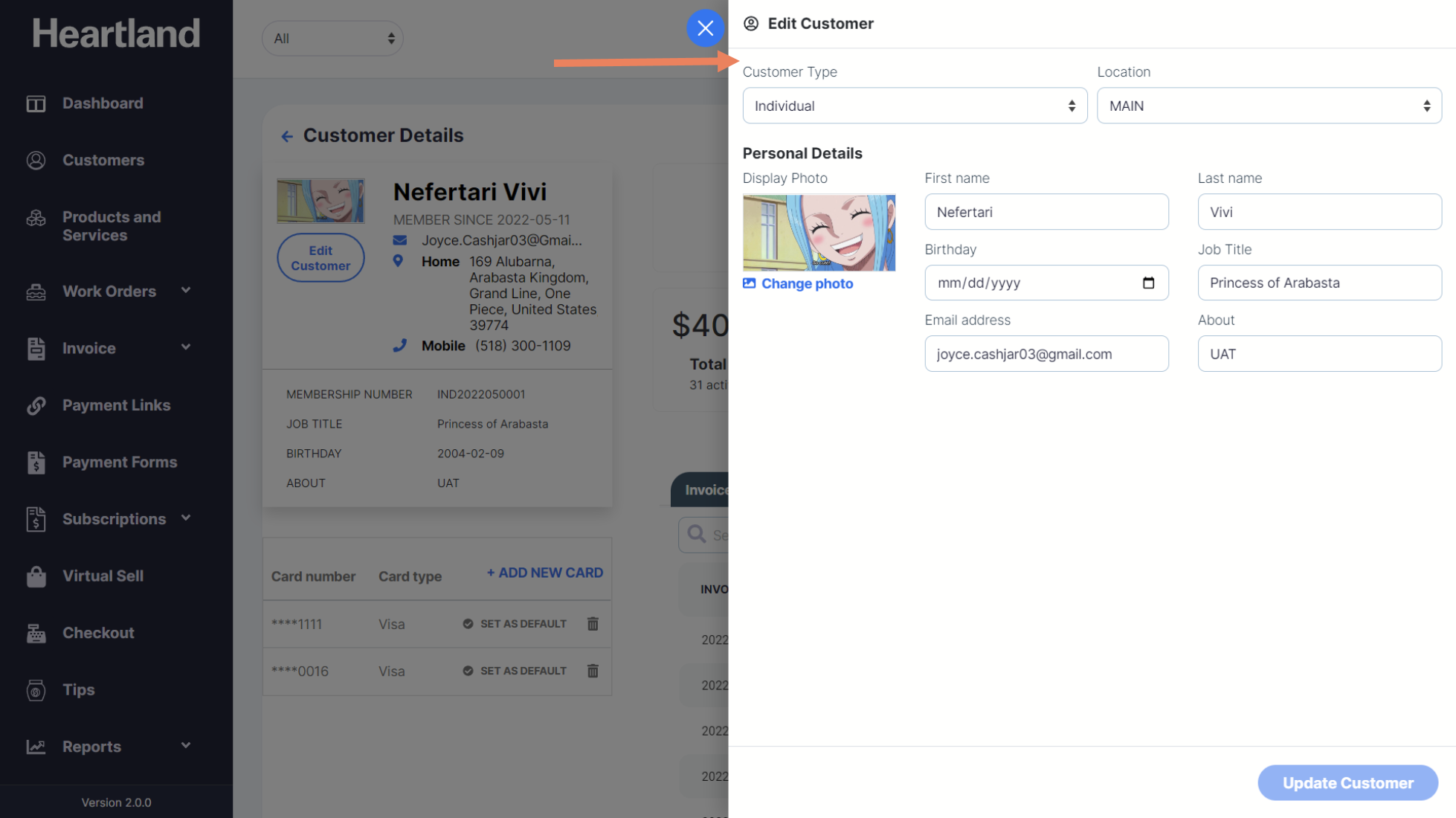
Task: Set card ending 1111 as default
Action: click(x=515, y=624)
